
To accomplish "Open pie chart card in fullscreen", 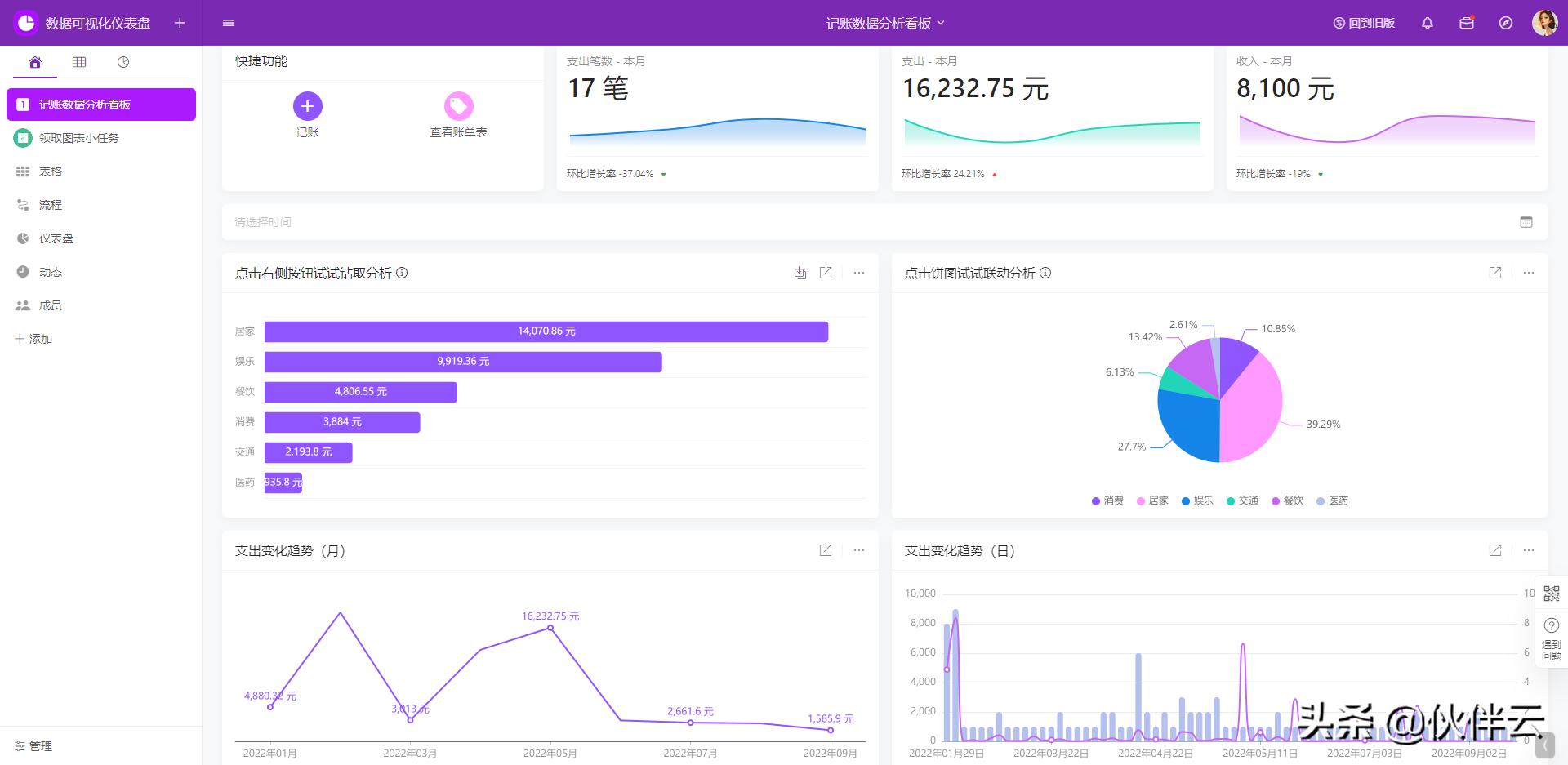I will (x=1494, y=273).
